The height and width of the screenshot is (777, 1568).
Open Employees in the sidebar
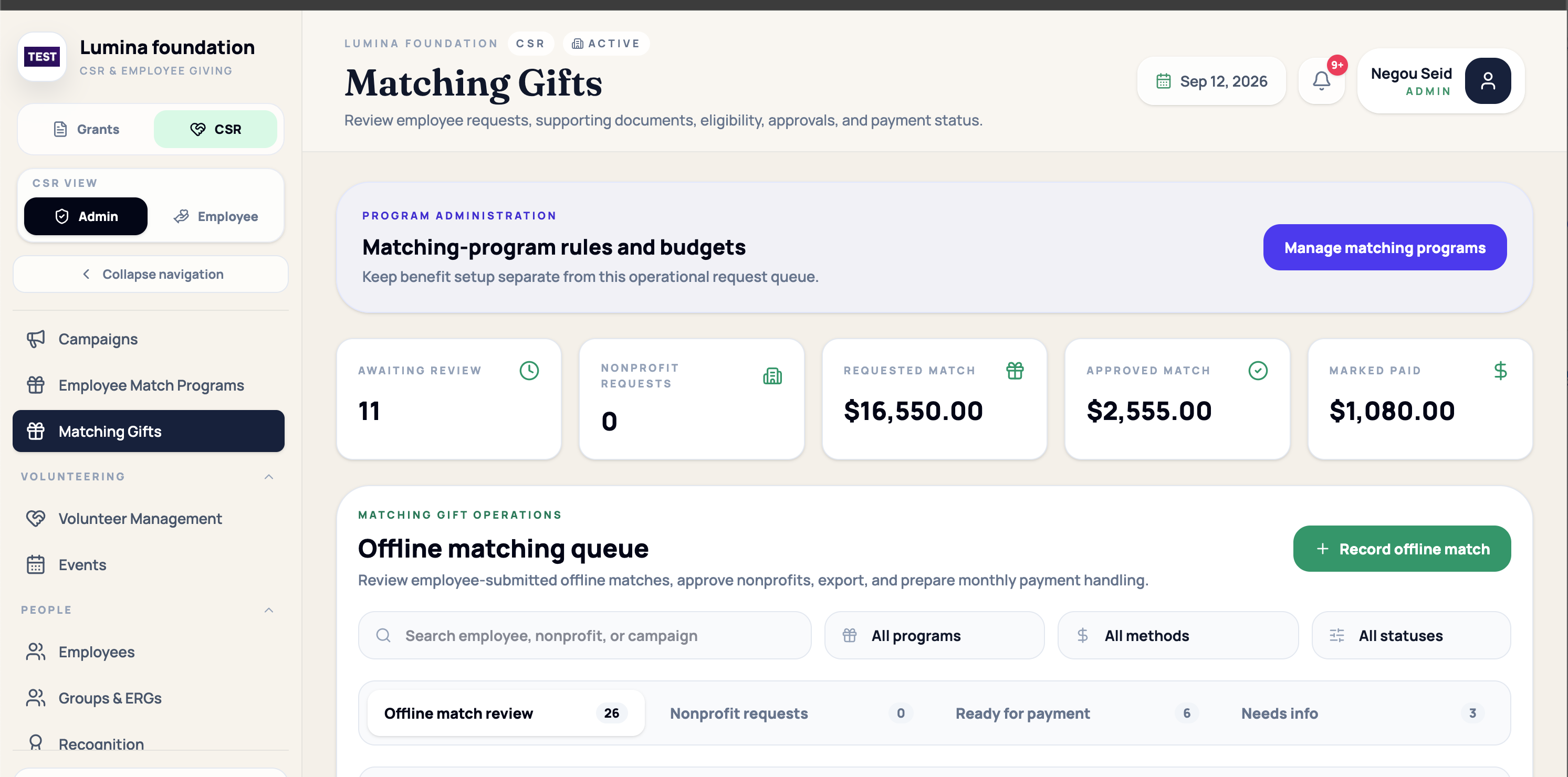click(149, 652)
